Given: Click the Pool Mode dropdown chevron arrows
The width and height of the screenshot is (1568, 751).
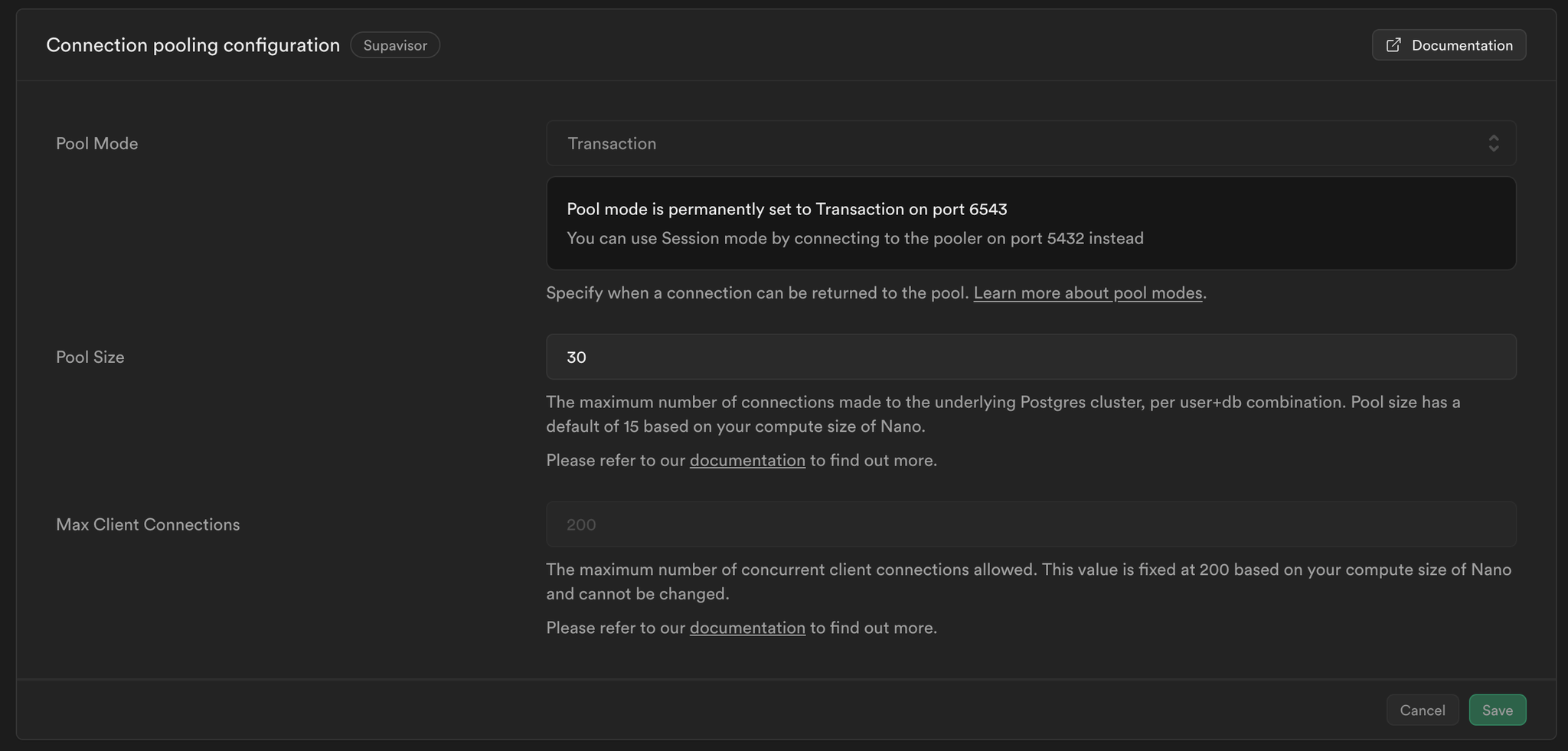Looking at the screenshot, I should (x=1493, y=143).
